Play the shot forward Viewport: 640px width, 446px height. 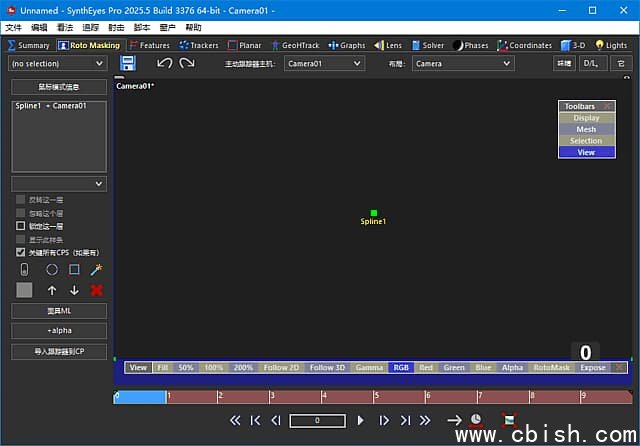360,421
